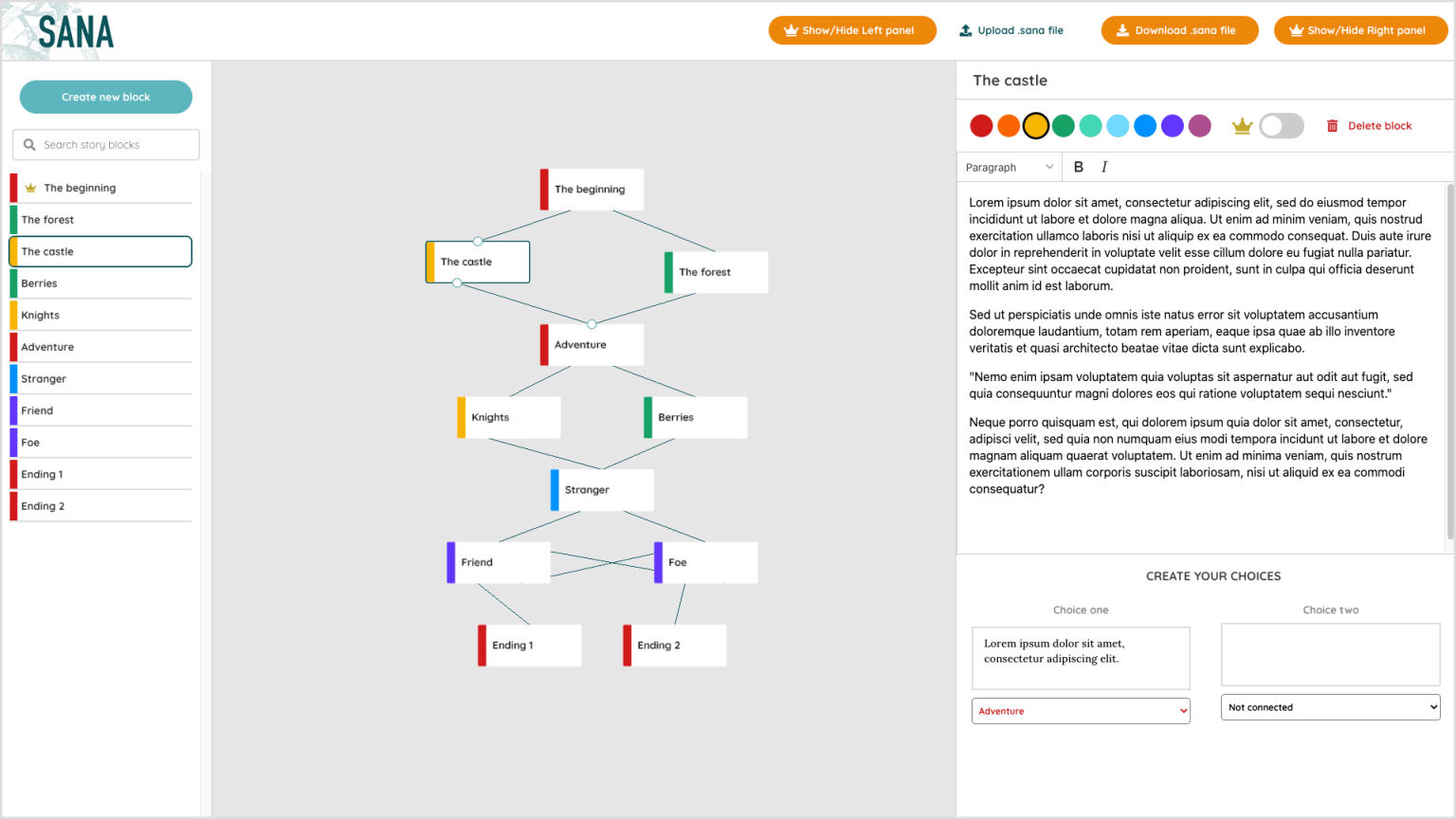Image resolution: width=1456 pixels, height=819 pixels.
Task: Pick the violet color swatch
Action: (1173, 126)
